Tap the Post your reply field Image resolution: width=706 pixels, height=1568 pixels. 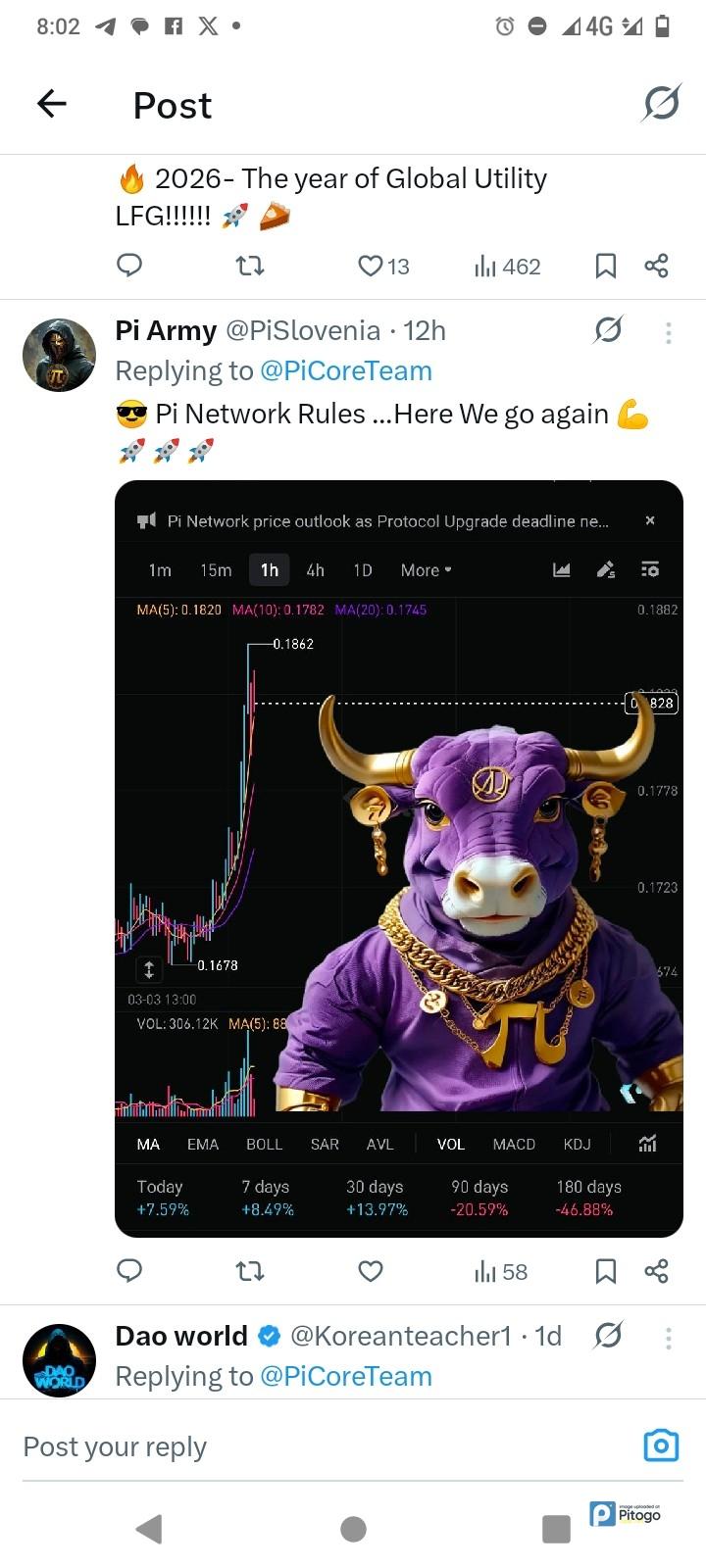[x=324, y=1446]
